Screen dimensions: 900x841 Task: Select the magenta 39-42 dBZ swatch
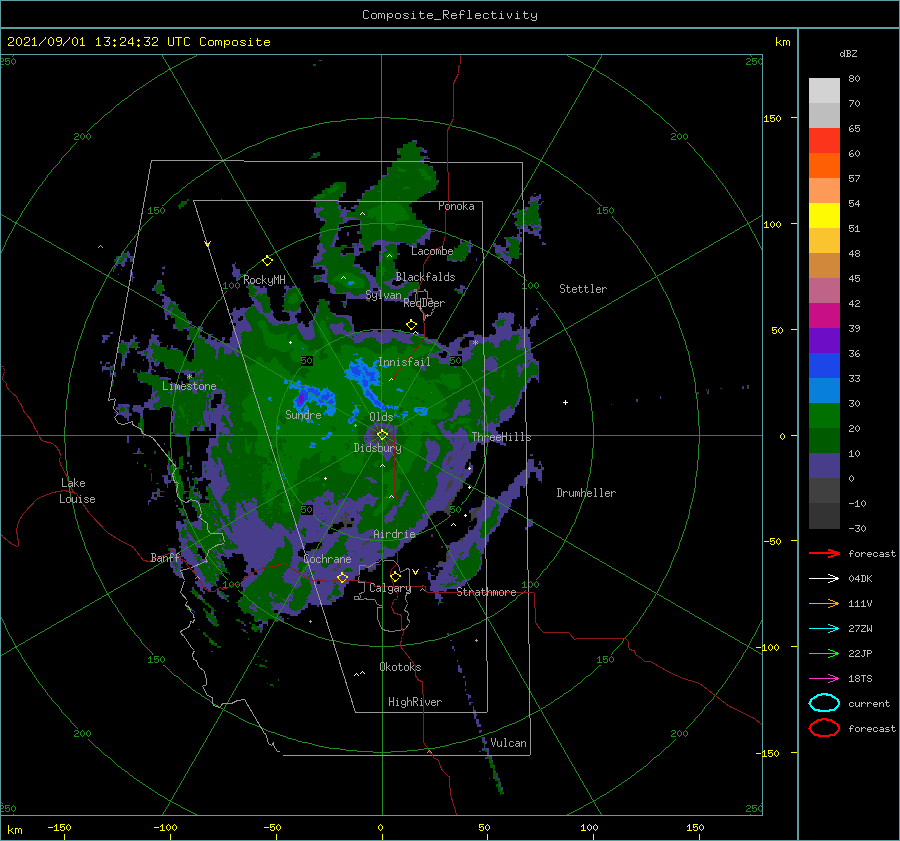(x=824, y=316)
